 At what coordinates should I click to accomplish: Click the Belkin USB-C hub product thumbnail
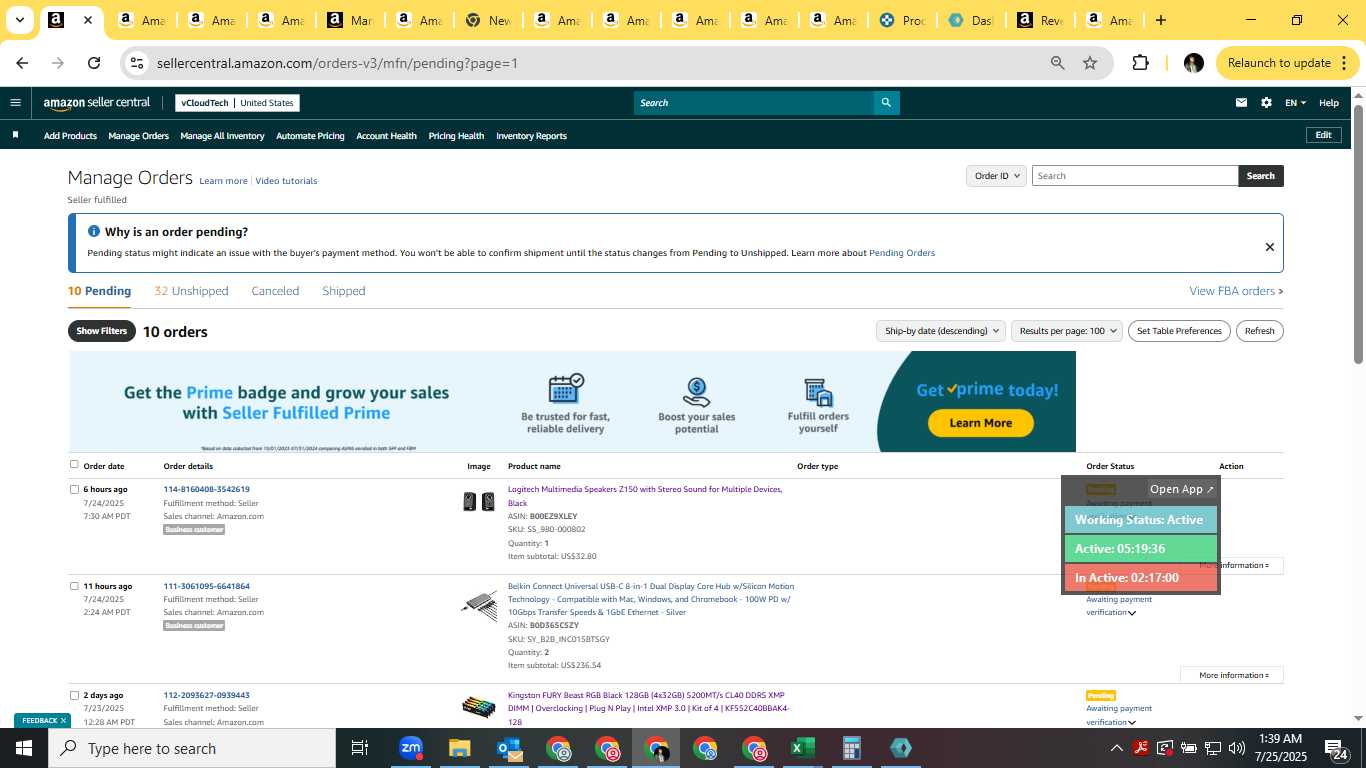coord(479,606)
